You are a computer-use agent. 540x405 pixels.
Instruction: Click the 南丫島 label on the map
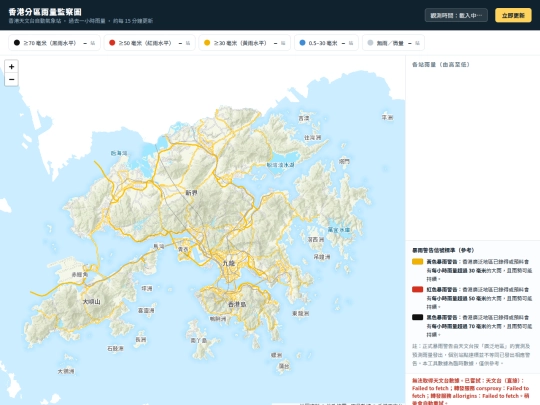click(199, 340)
